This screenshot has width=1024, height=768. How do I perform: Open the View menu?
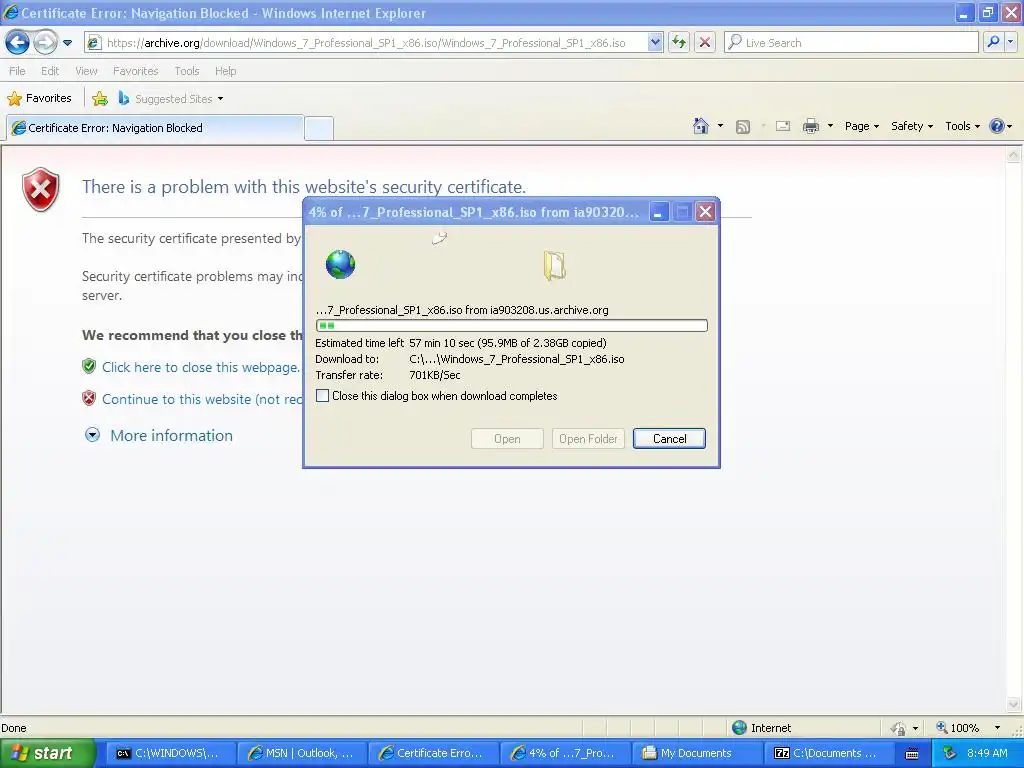pos(86,71)
